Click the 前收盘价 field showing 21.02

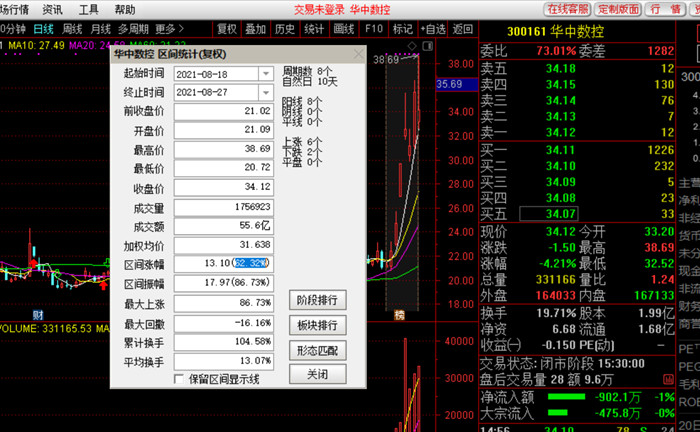pos(224,111)
